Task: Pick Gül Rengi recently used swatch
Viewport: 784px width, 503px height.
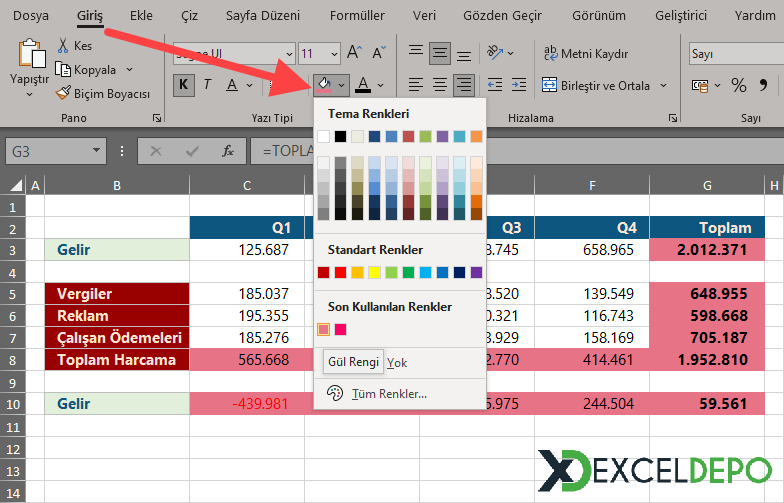Action: click(x=324, y=330)
